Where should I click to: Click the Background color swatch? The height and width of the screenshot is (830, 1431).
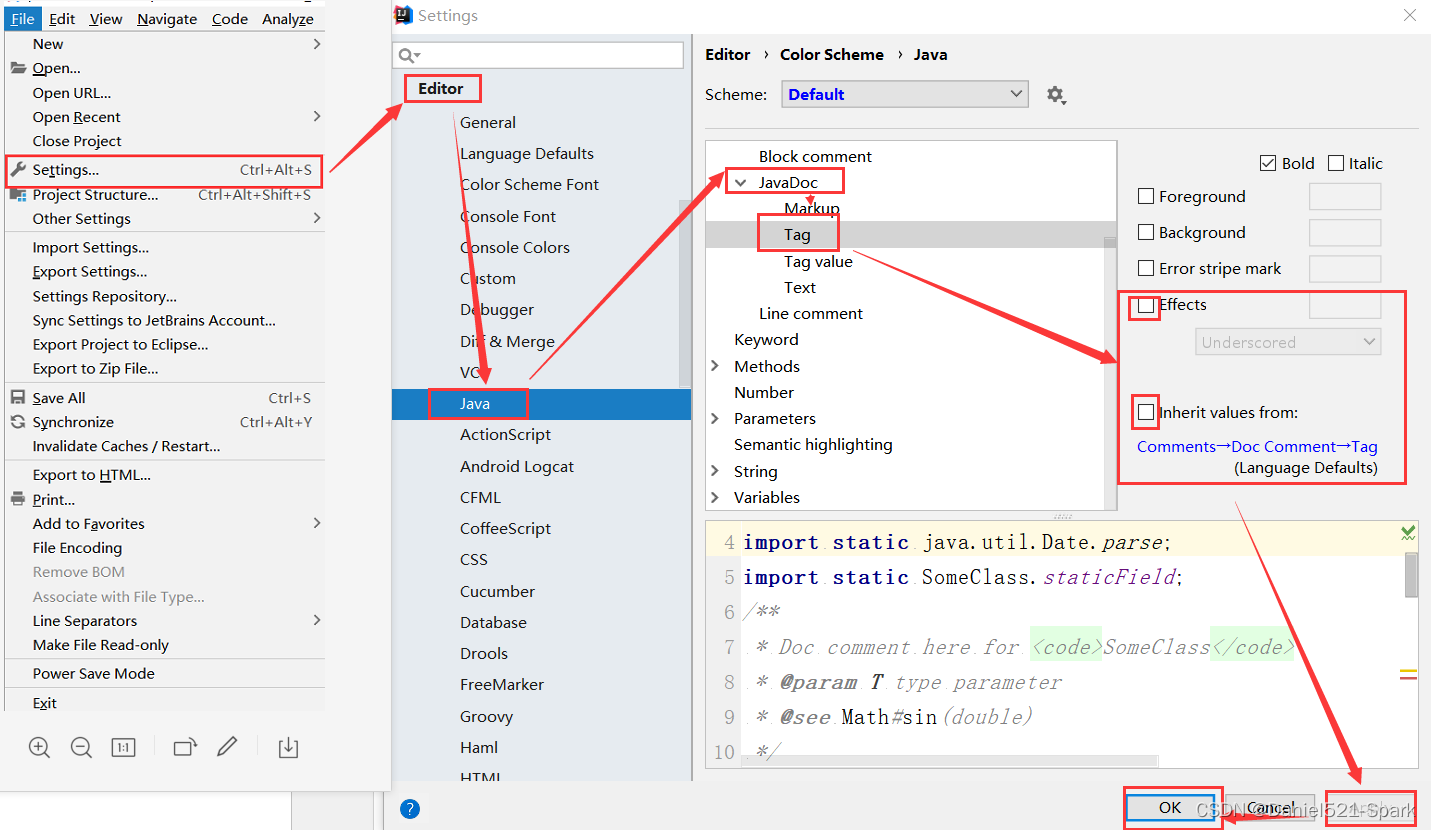(1345, 233)
